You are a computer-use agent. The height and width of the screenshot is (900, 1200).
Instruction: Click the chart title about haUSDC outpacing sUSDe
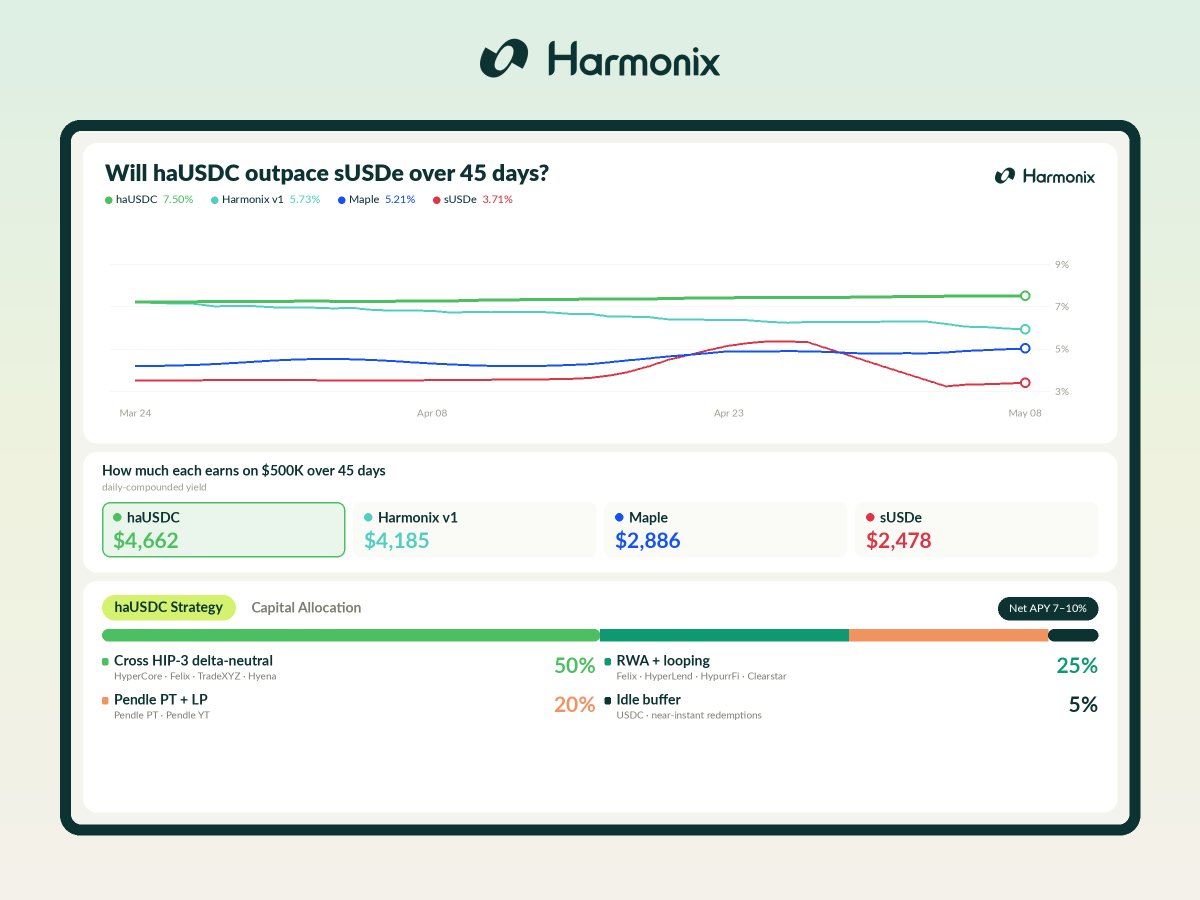327,173
